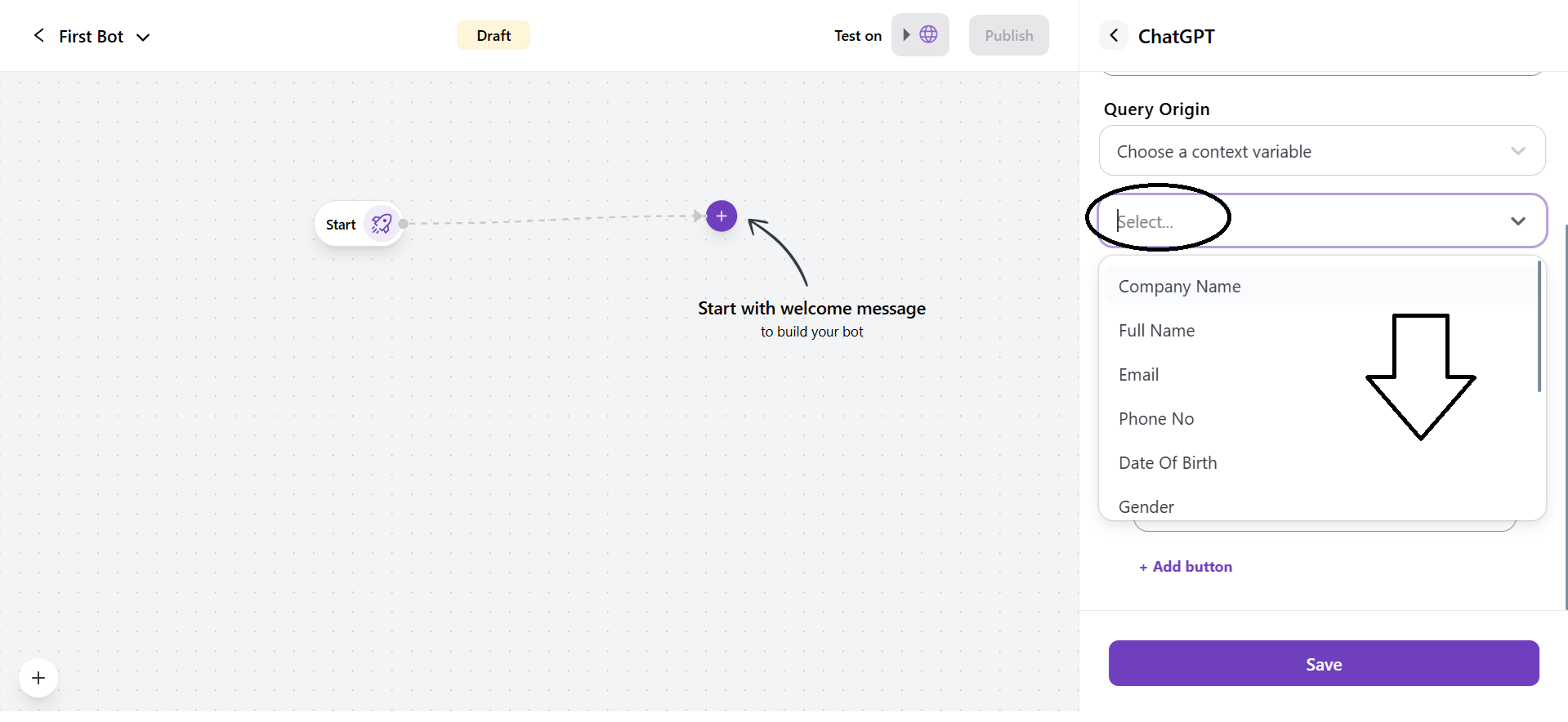
Task: Go back using ChatGPT panel arrow
Action: [x=1114, y=36]
